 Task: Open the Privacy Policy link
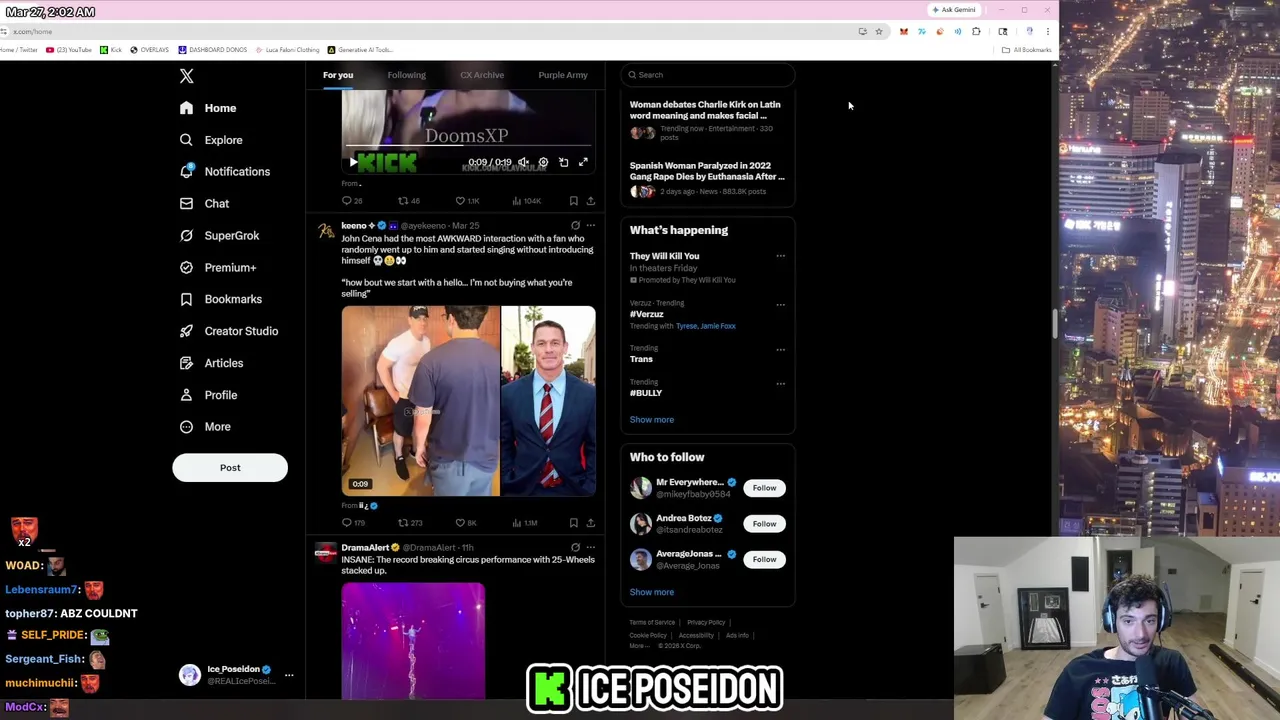[706, 623]
